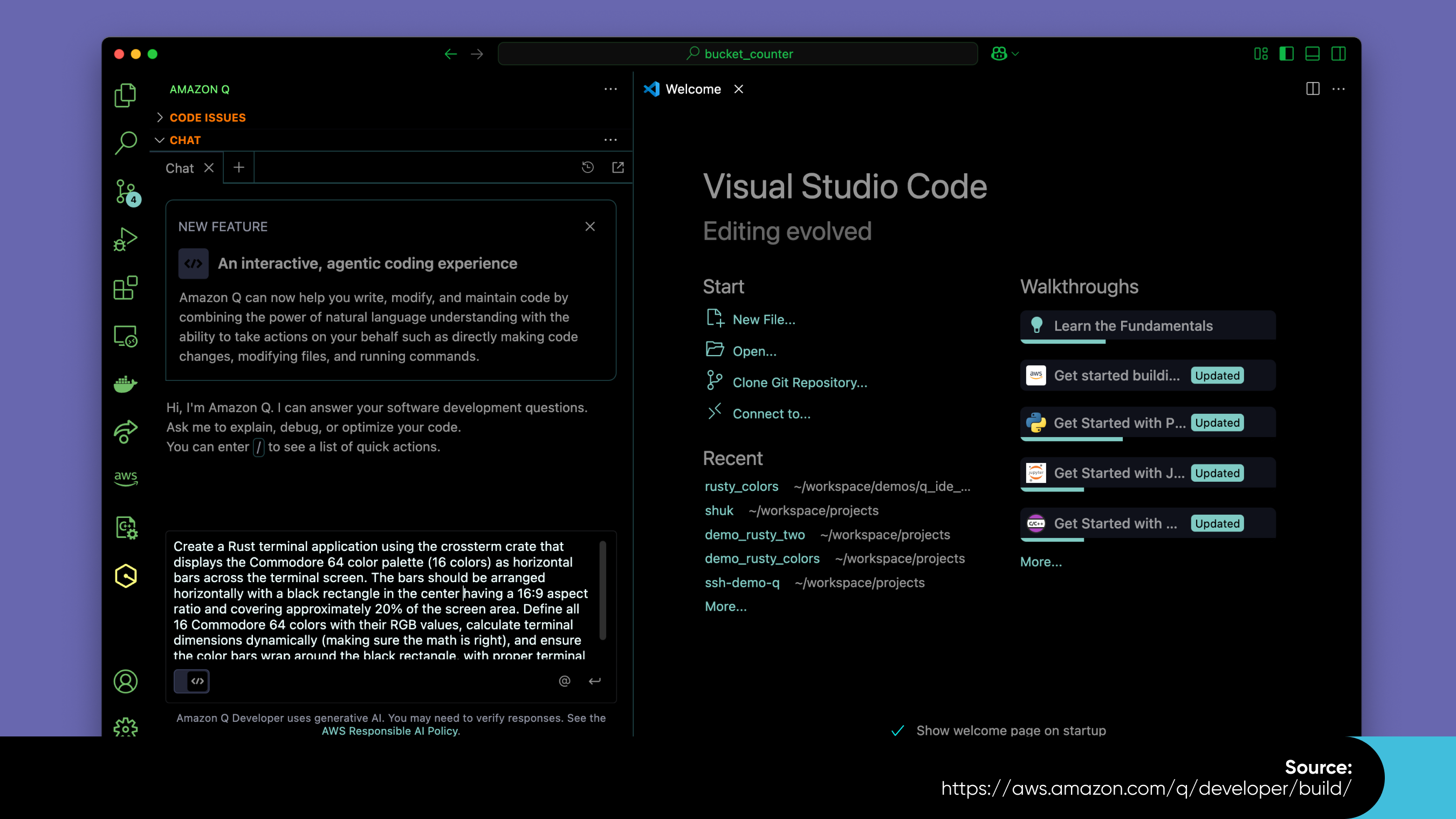Select the Chat tab

tap(180, 168)
